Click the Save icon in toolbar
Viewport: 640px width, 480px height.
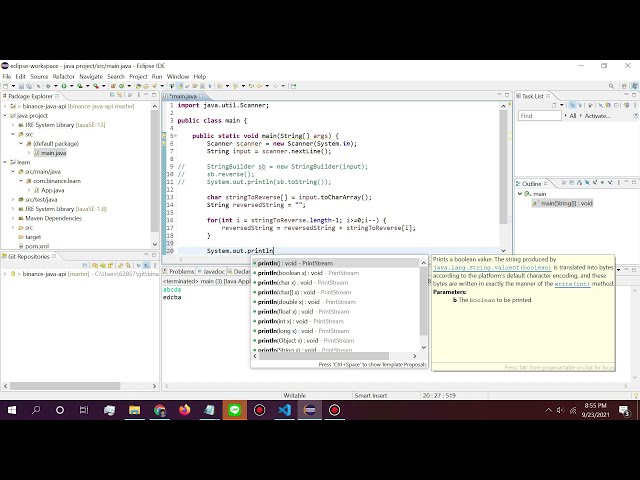(x=22, y=86)
